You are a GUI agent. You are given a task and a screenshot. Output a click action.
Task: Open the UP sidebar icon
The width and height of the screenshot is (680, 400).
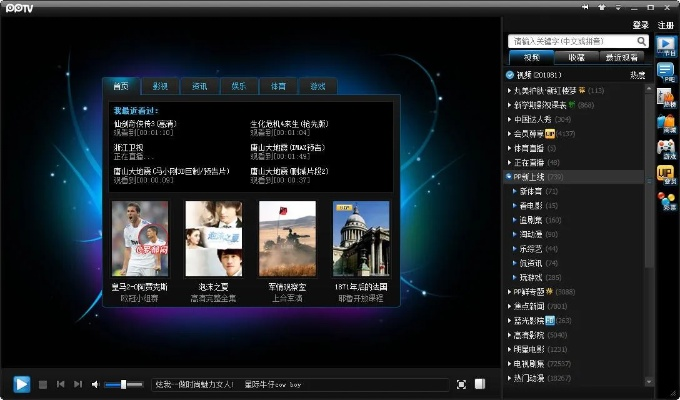tap(666, 175)
